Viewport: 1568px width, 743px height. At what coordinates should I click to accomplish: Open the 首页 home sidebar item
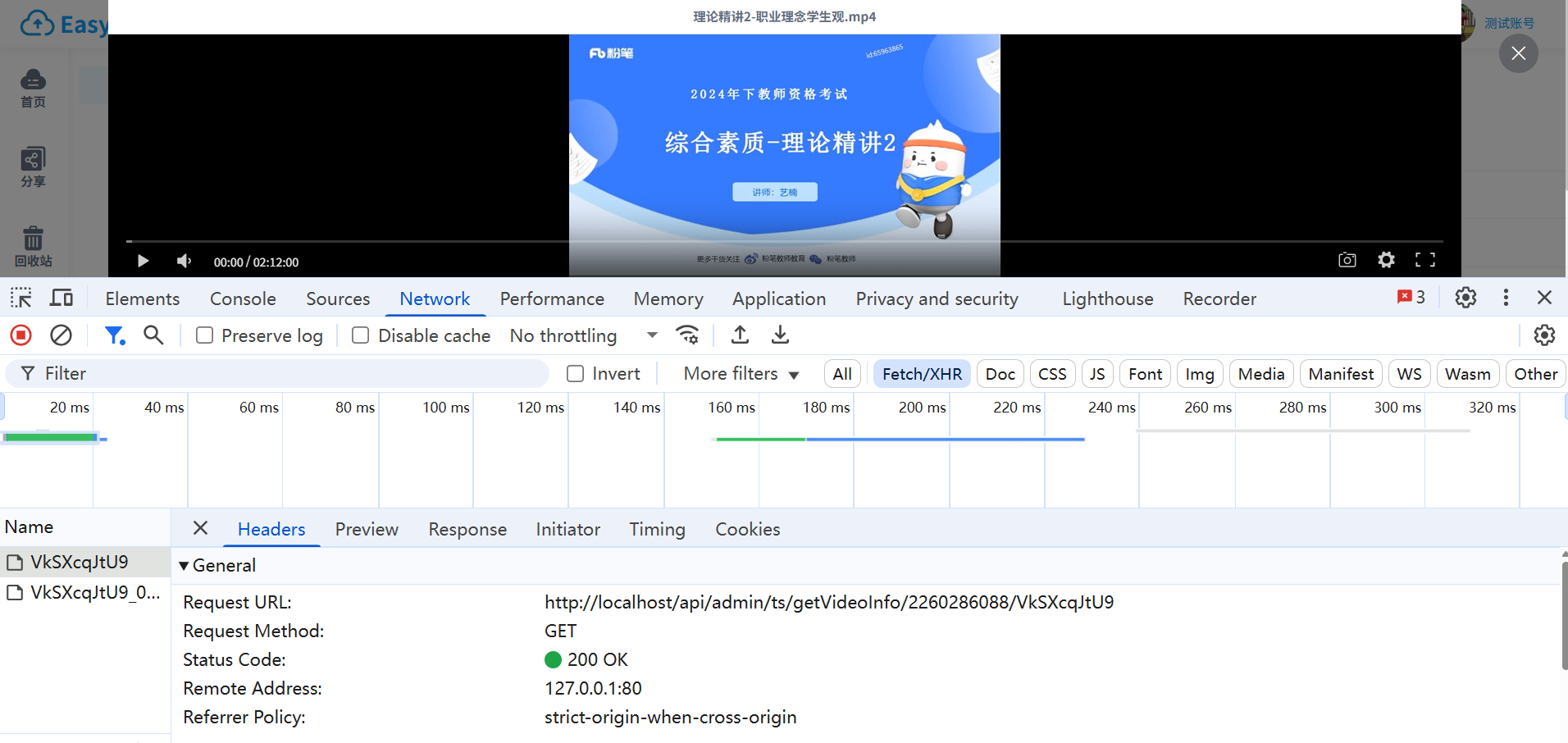click(33, 89)
